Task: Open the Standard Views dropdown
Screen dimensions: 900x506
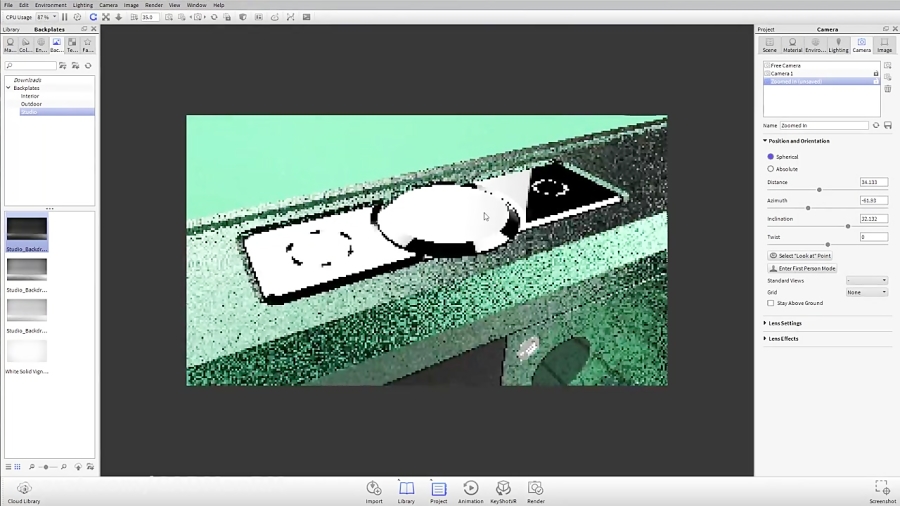Action: coord(866,281)
